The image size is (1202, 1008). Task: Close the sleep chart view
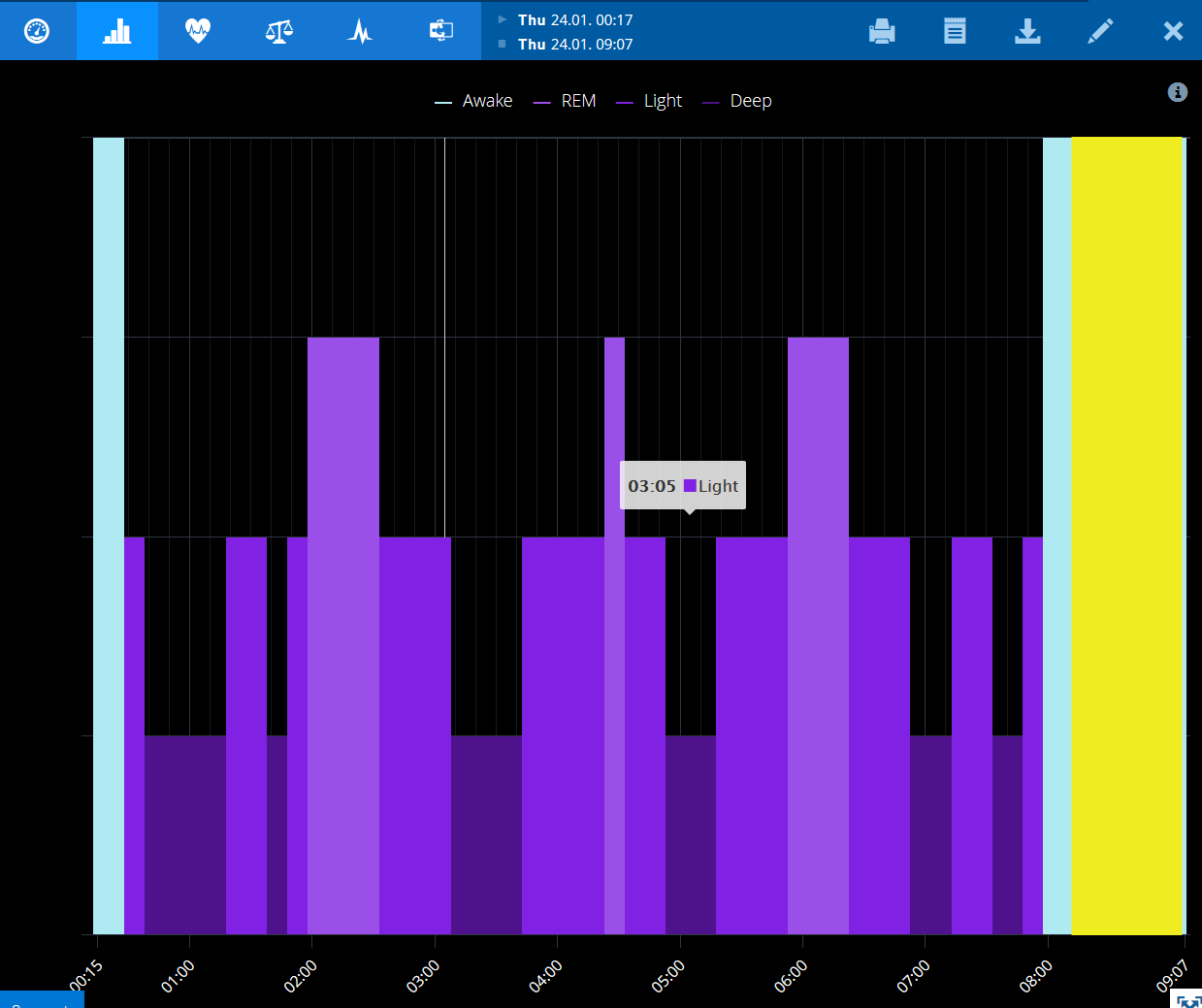(x=1173, y=31)
